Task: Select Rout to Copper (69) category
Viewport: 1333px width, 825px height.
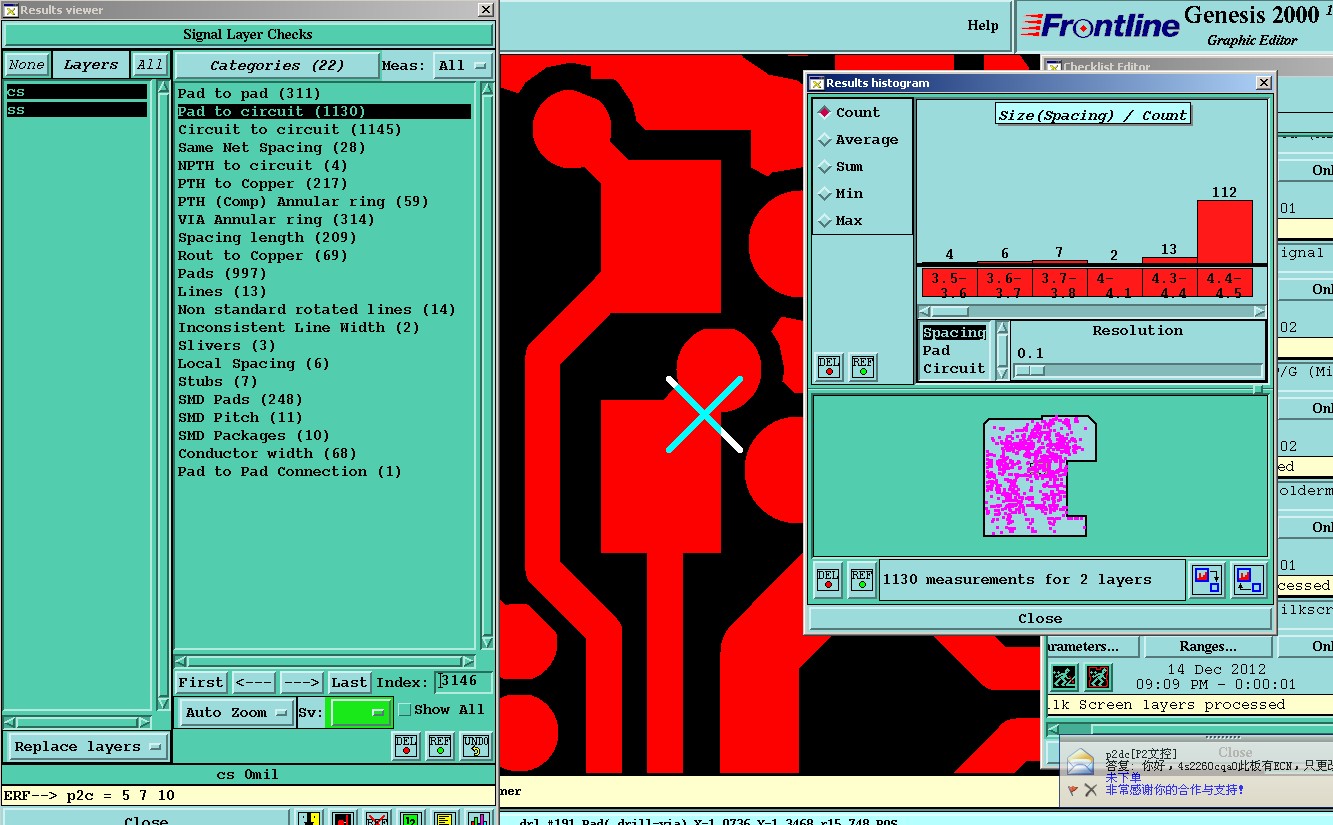Action: 262,255
